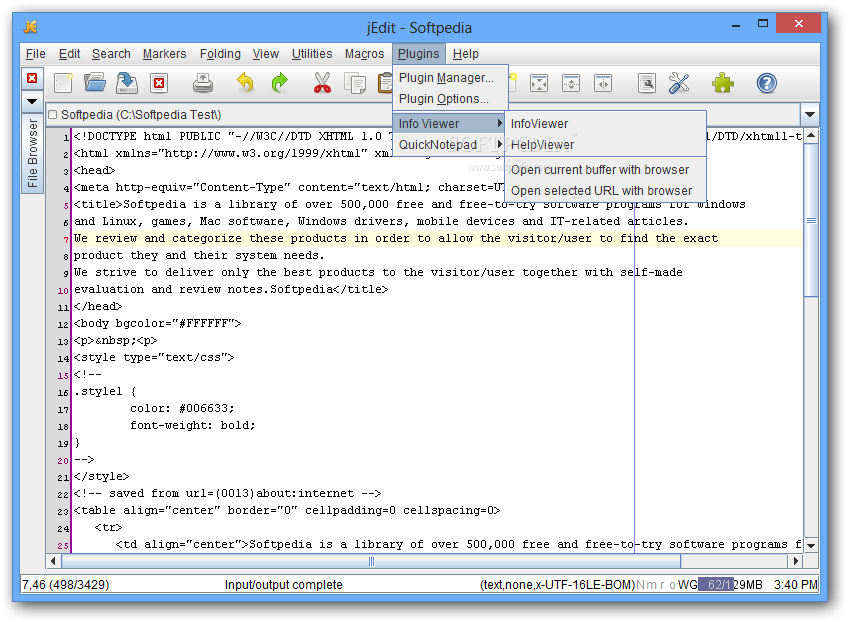Click the line '<style type="text/css">'

(x=154, y=358)
